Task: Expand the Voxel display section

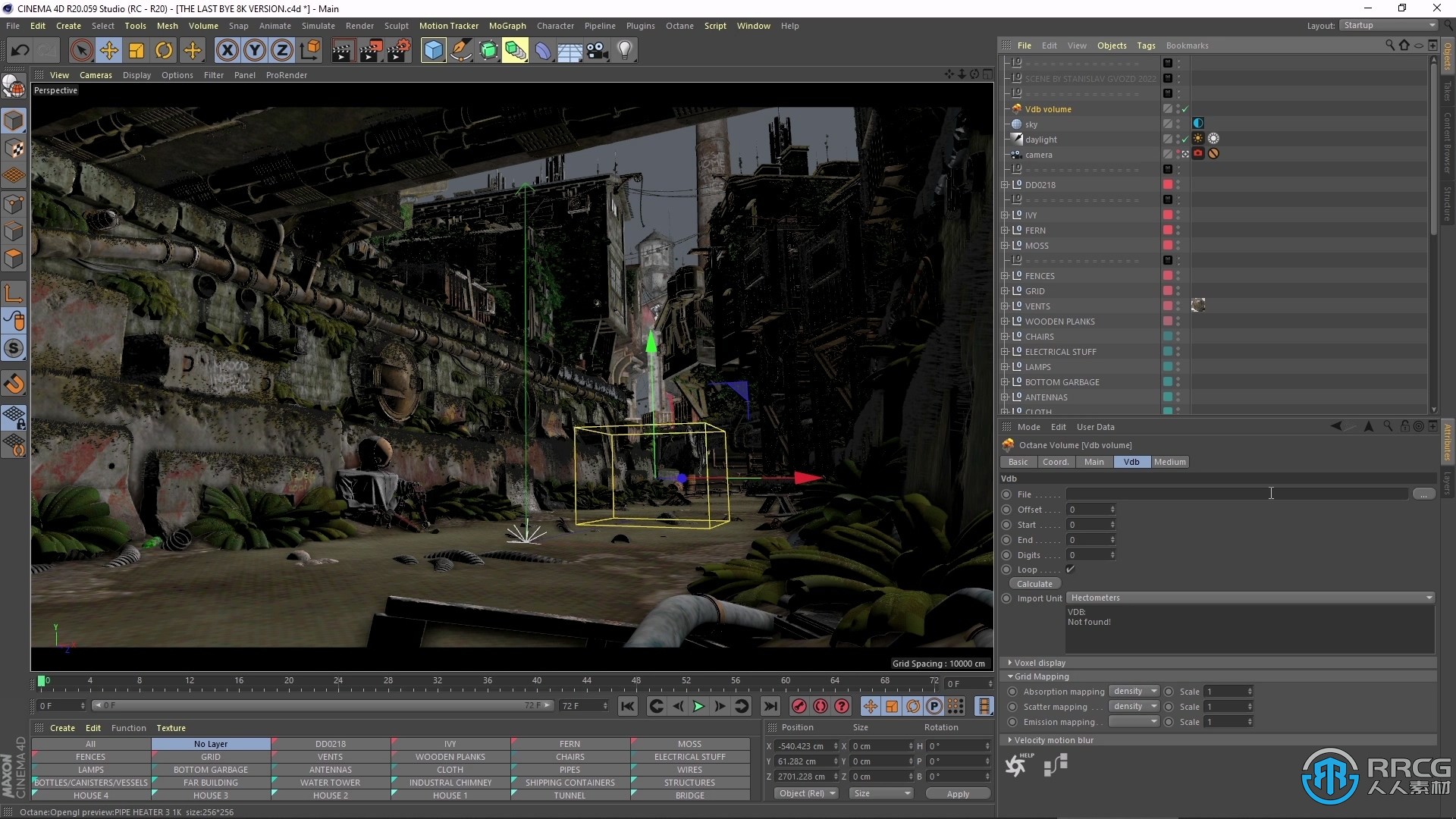Action: point(1040,663)
